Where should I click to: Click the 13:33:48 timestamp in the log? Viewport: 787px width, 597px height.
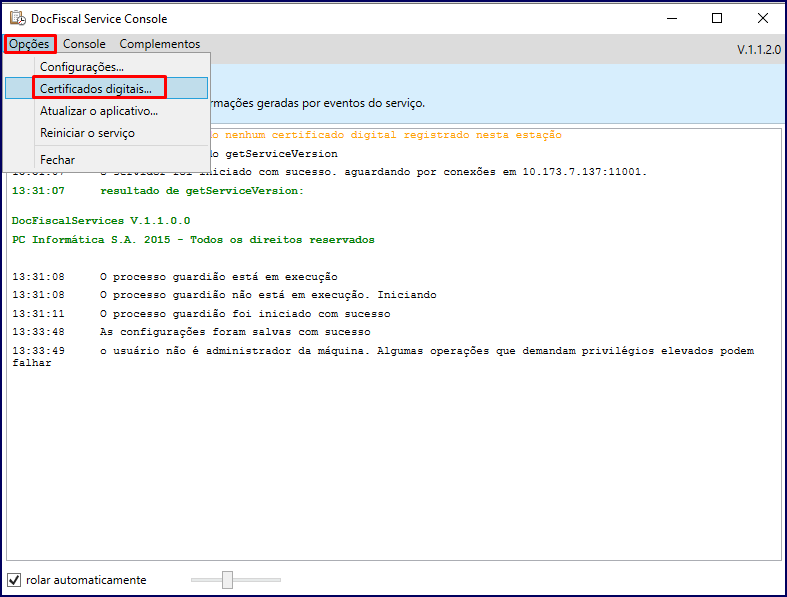tap(38, 332)
